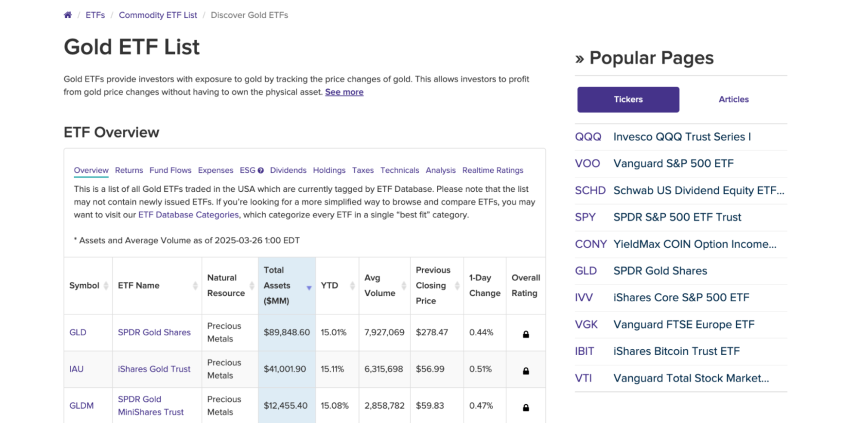860x423 pixels.
Task: Click the $41,001.90 total assets cell
Action: (x=285, y=369)
